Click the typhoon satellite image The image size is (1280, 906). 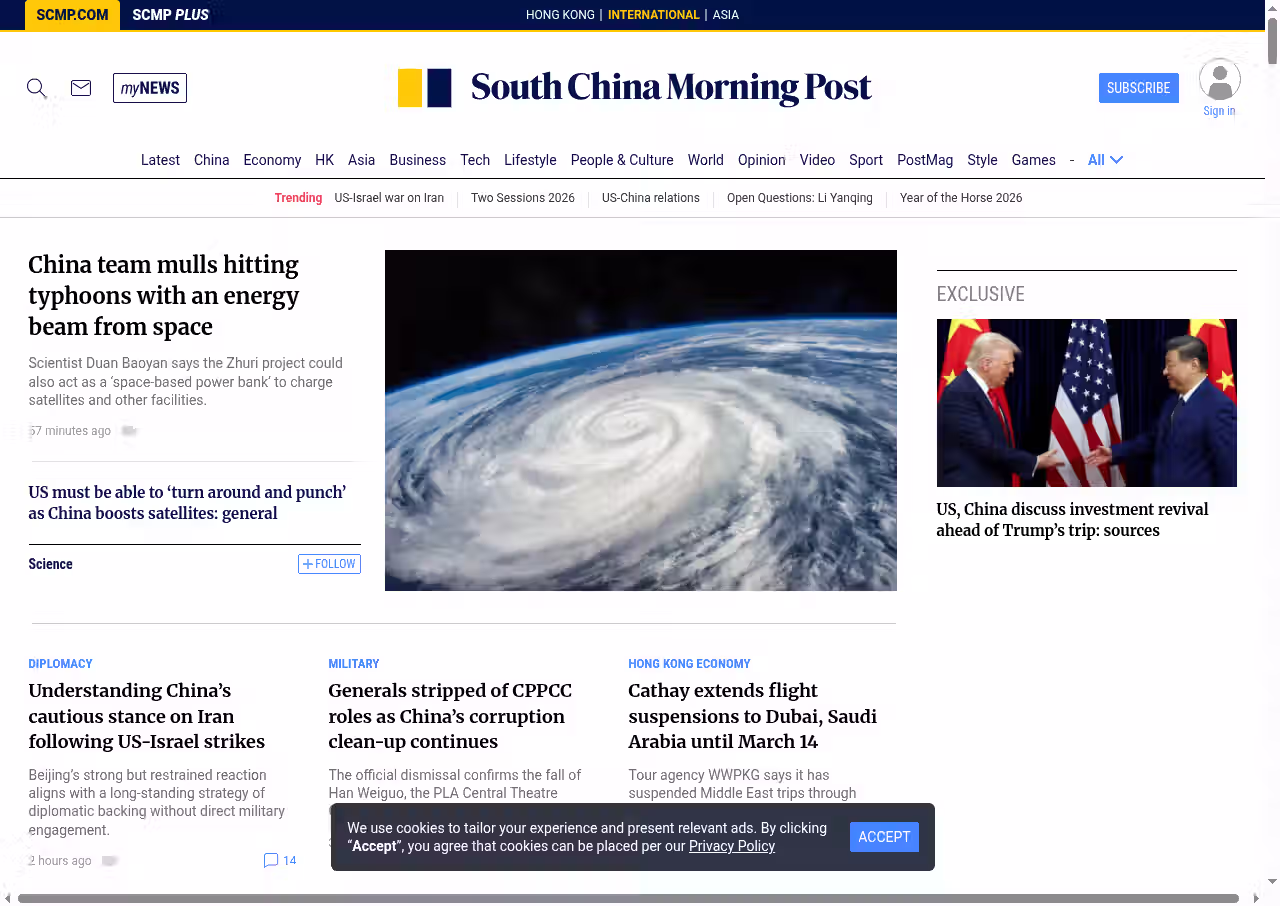pos(640,420)
